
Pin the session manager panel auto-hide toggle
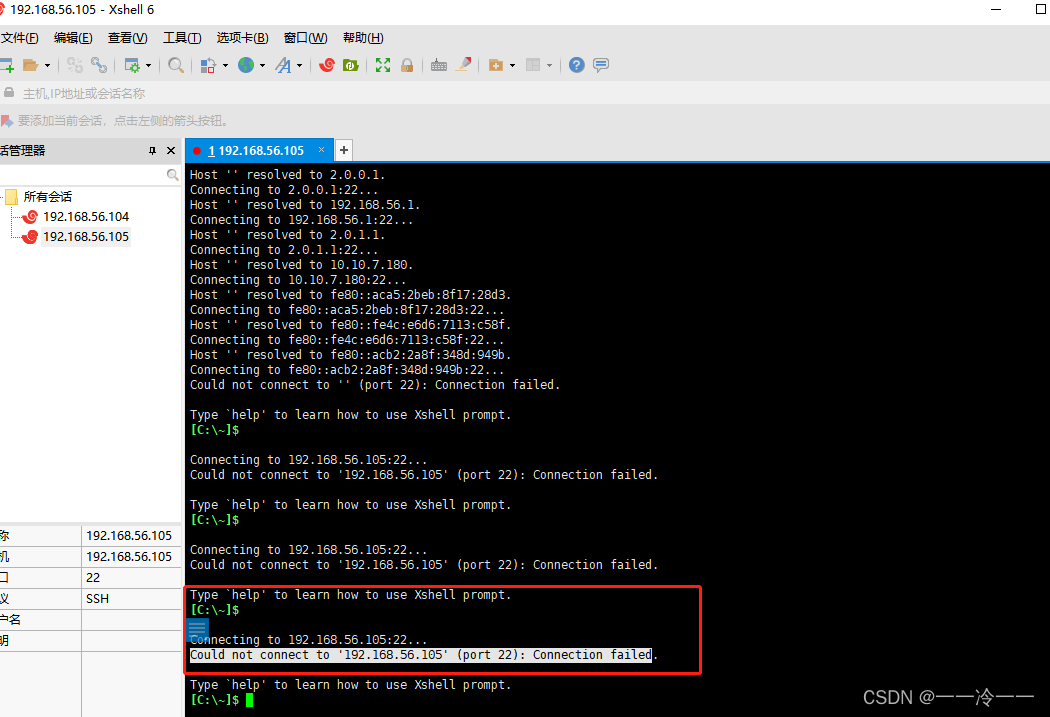152,150
